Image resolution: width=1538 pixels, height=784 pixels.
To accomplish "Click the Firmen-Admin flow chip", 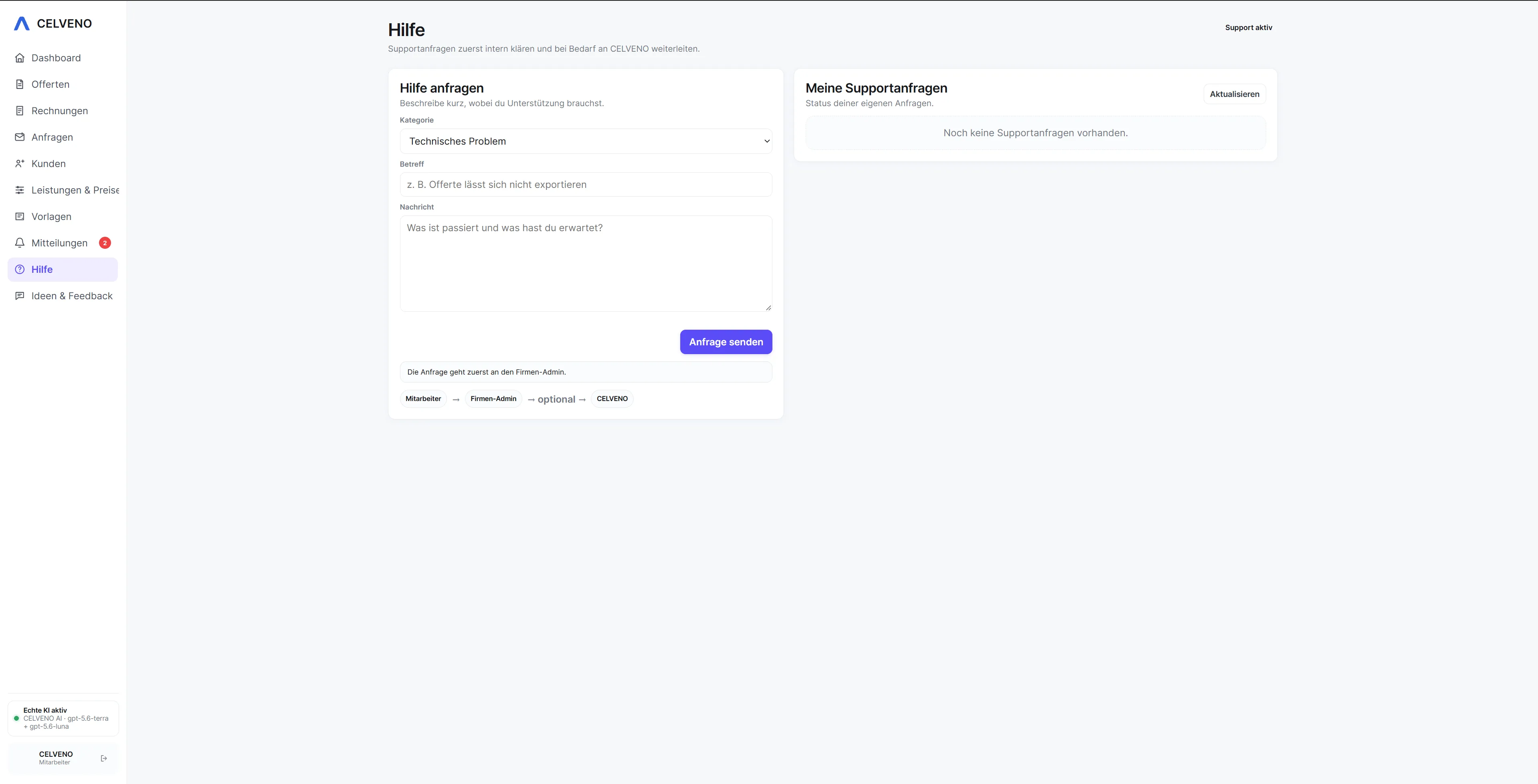I will click(x=493, y=399).
